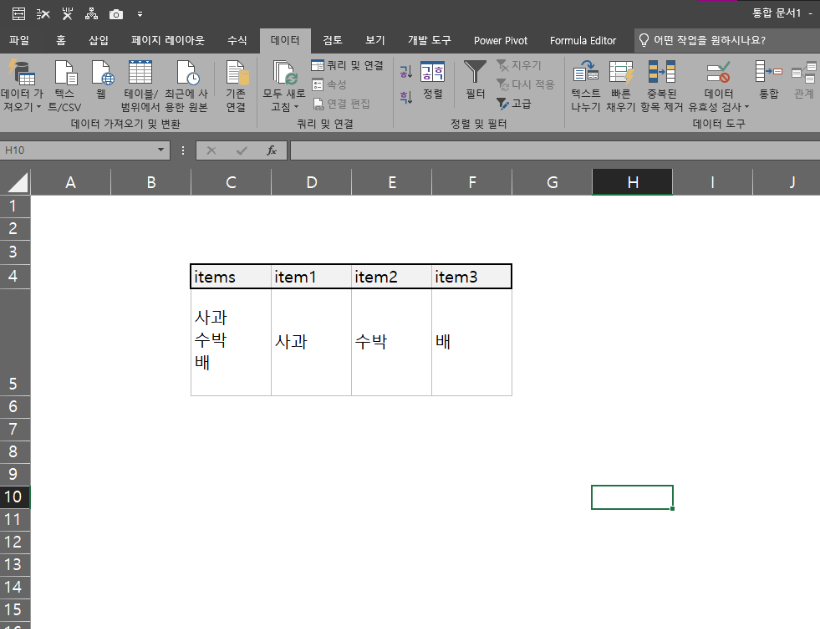Select column C header
This screenshot has width=820, height=629.
231,182
